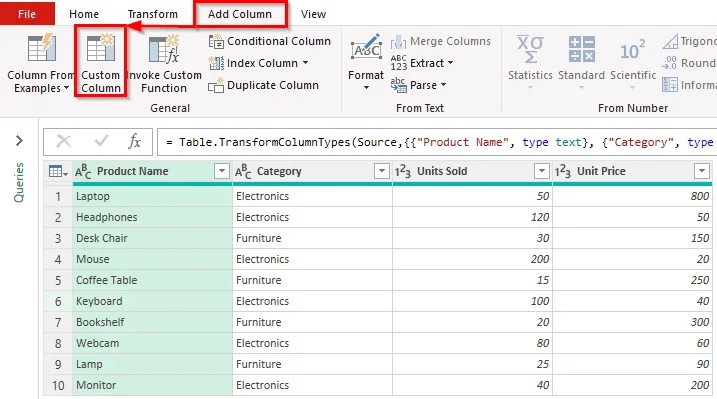Select row 10 header number

[x=58, y=386]
